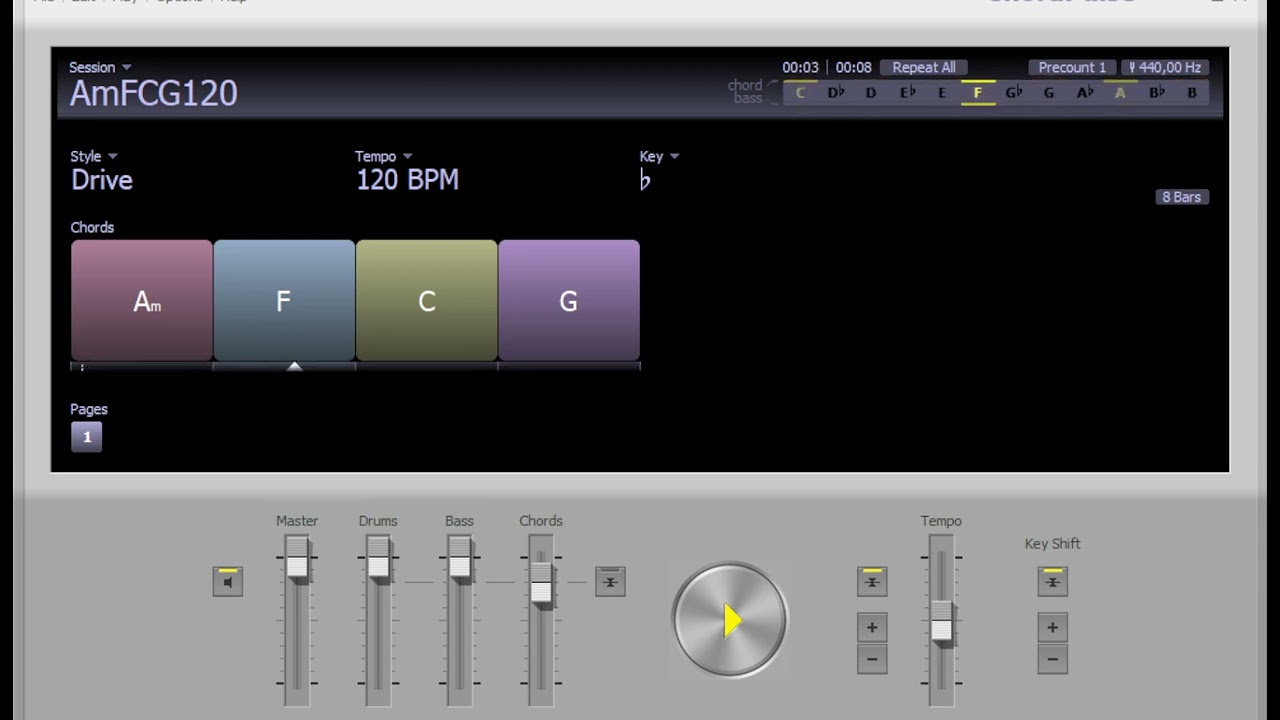The image size is (1280, 720).
Task: Start playback with the round play button
Action: [x=730, y=620]
